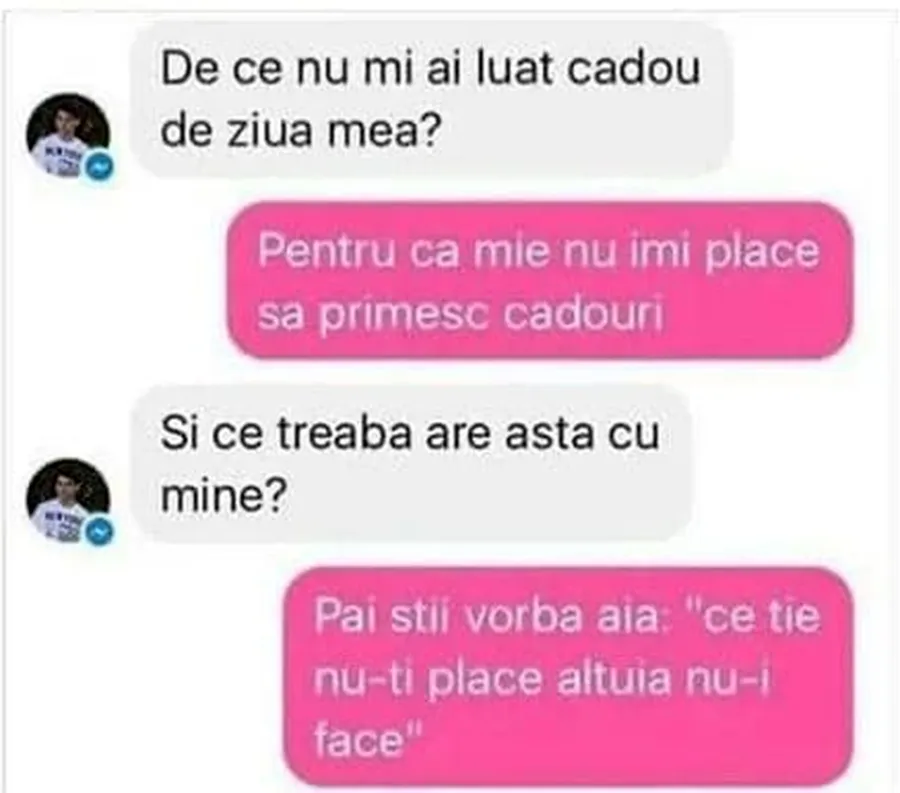Click the word 'Pentru' in the pink reply
This screenshot has width=900, height=793.
327,251
